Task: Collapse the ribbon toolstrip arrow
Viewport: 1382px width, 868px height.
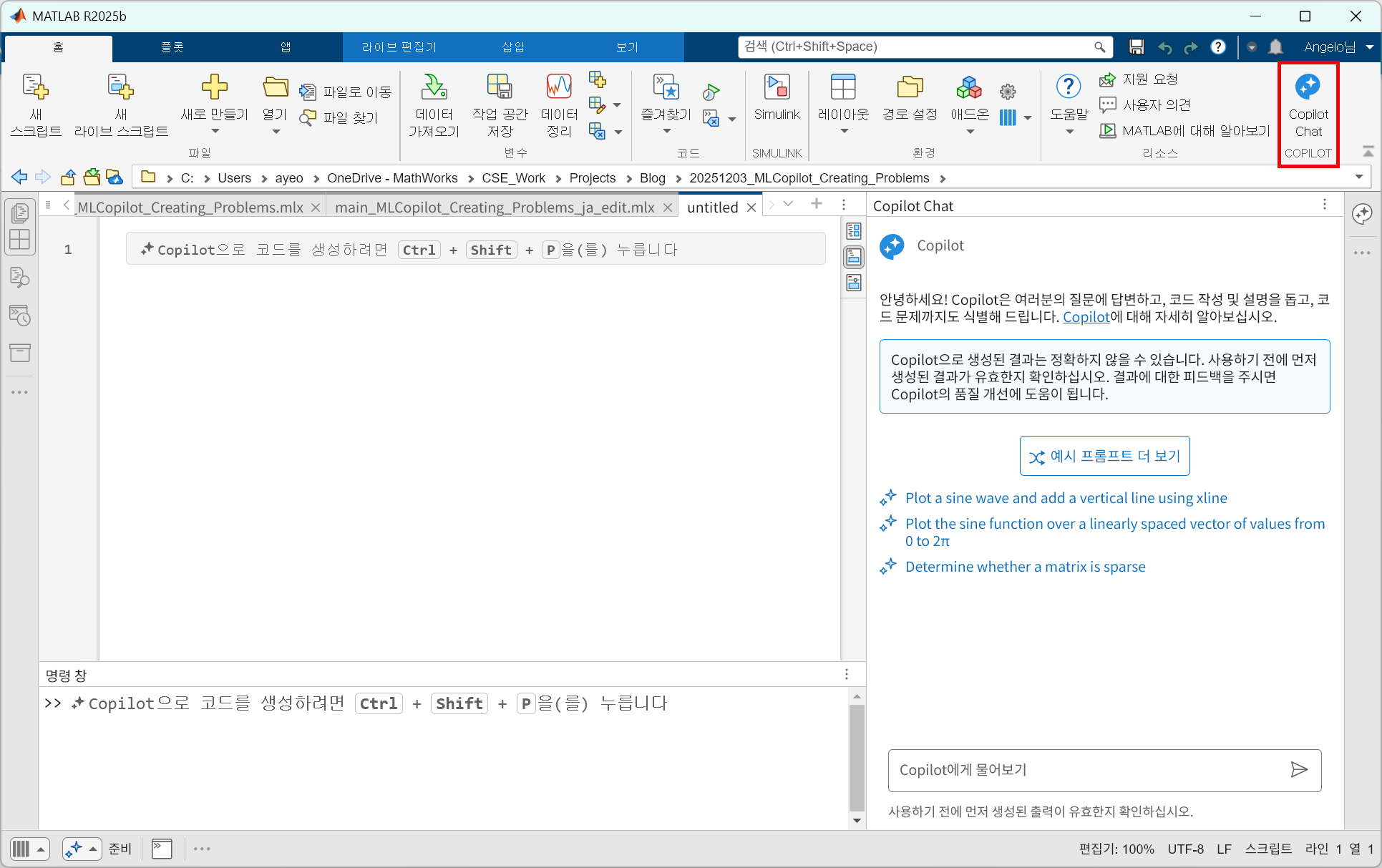Action: [1368, 151]
